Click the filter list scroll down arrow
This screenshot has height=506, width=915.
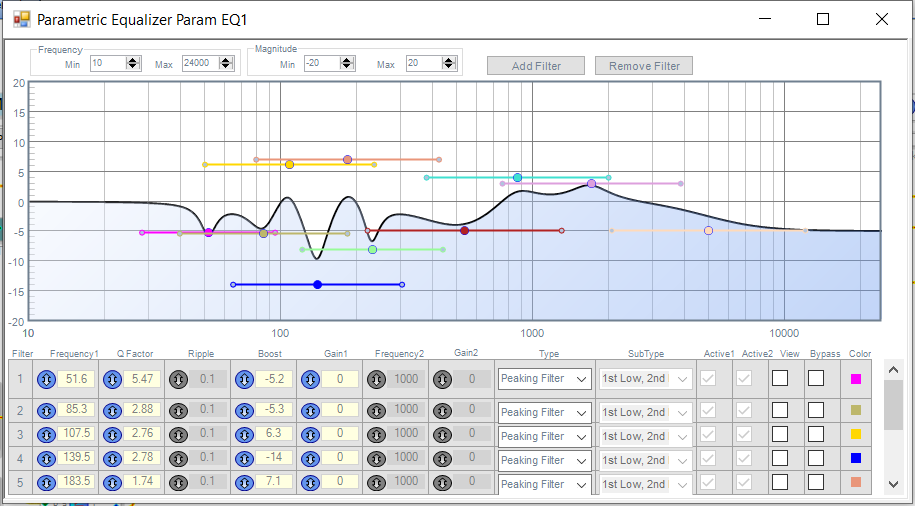click(893, 484)
